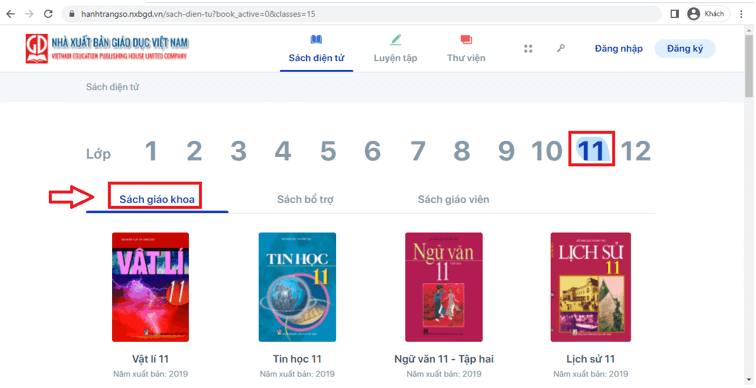This screenshot has width=756, height=388.
Task: Select highlighted grade 11 in the Lớp row
Action: click(591, 151)
